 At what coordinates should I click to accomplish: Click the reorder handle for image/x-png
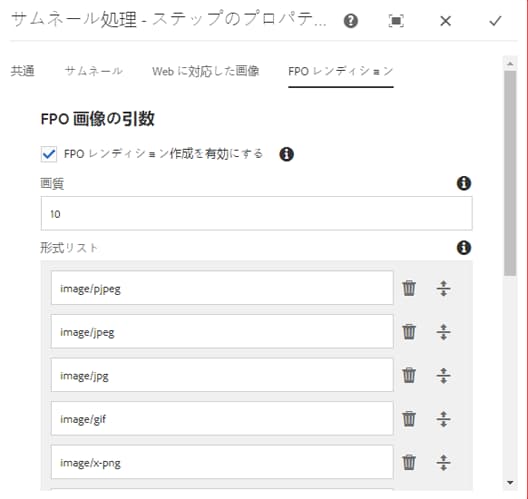pos(443,462)
